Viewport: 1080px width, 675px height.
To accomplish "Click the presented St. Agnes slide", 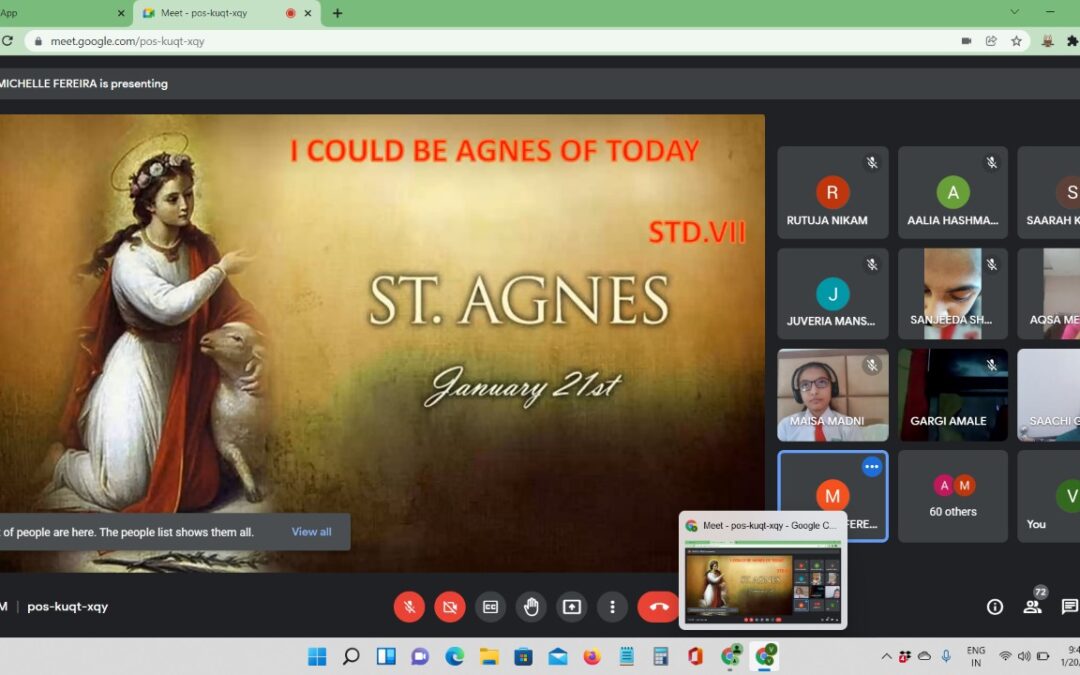I will [x=382, y=343].
